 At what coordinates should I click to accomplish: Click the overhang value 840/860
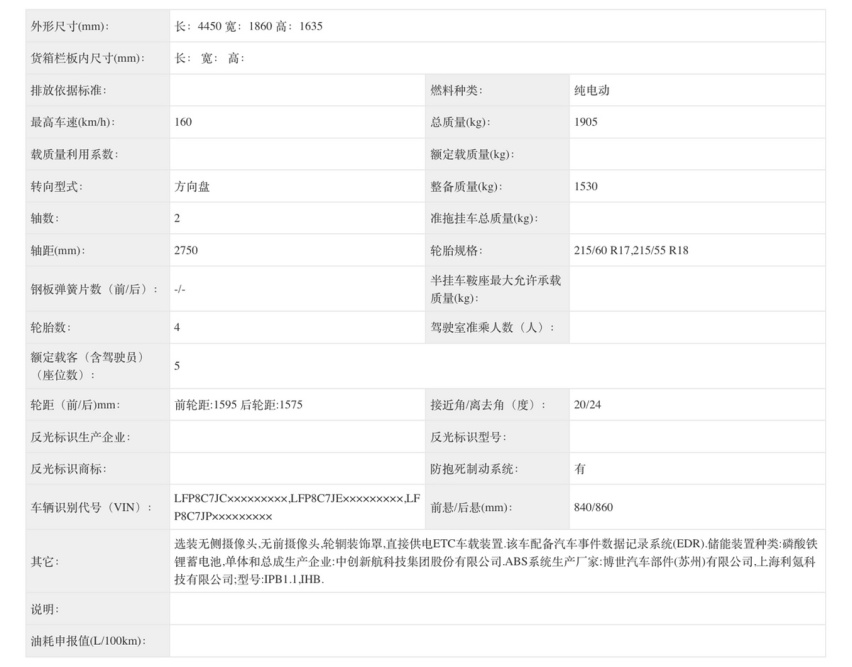pos(593,507)
